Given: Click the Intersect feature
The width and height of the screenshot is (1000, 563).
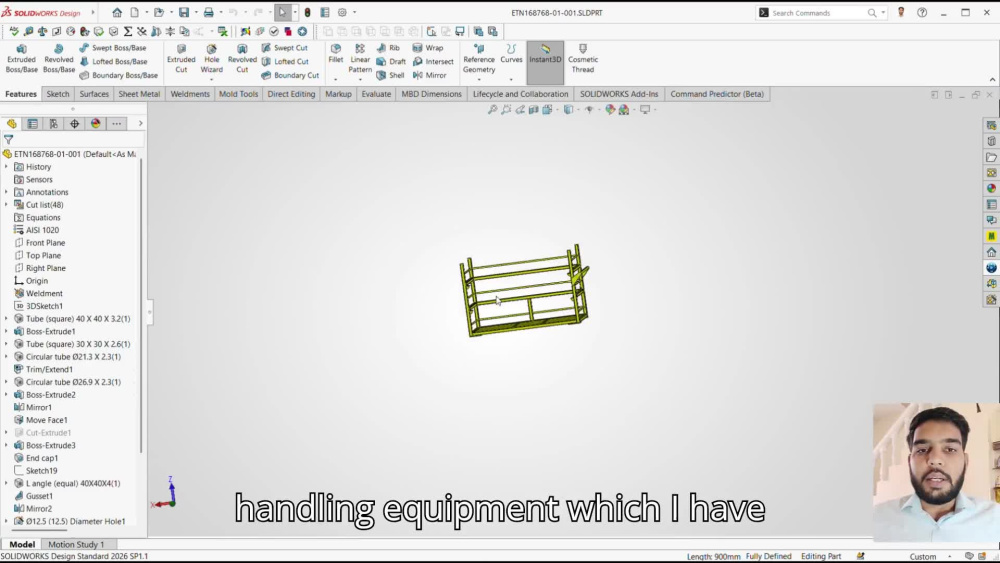Looking at the screenshot, I should coord(433,61).
